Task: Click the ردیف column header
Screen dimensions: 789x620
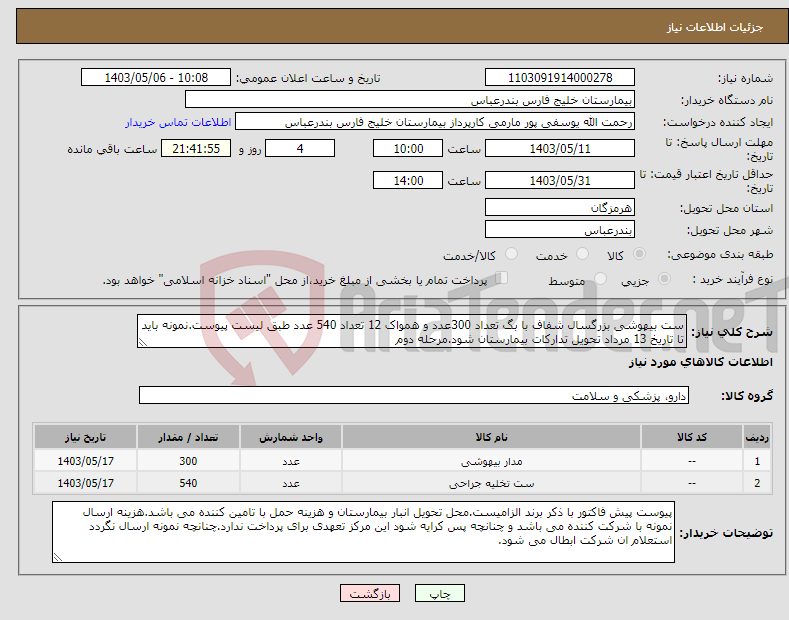Action: pyautogui.click(x=757, y=437)
